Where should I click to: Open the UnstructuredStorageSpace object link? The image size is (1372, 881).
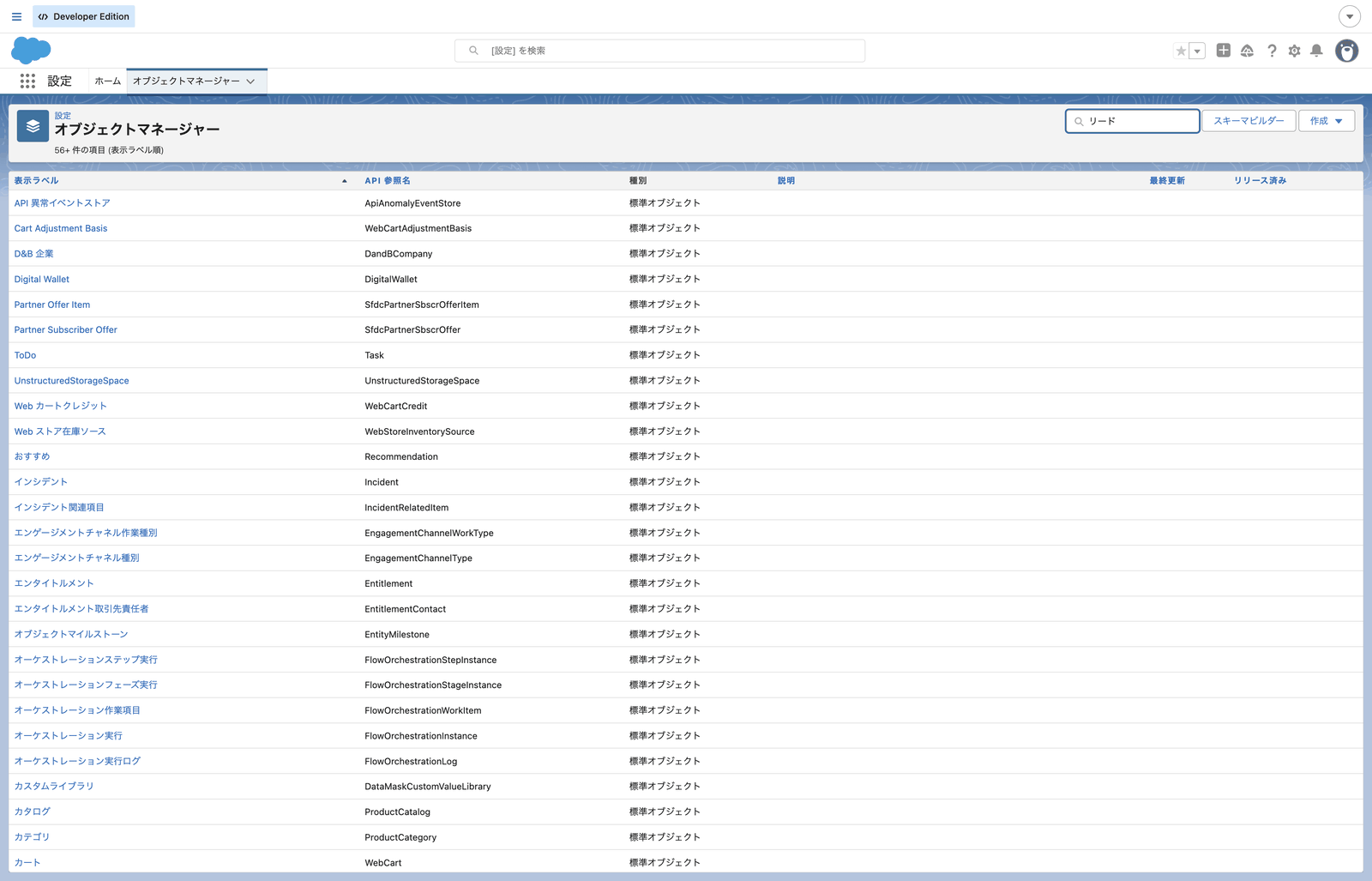[71, 381]
